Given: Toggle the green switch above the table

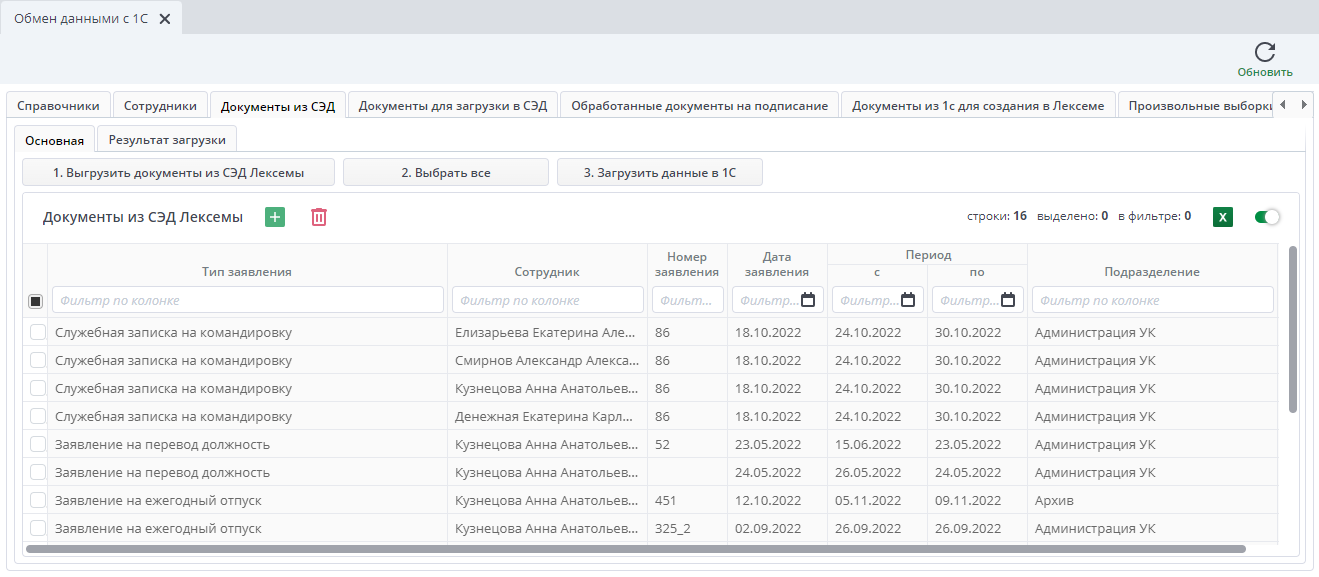Looking at the screenshot, I should 1267,216.
